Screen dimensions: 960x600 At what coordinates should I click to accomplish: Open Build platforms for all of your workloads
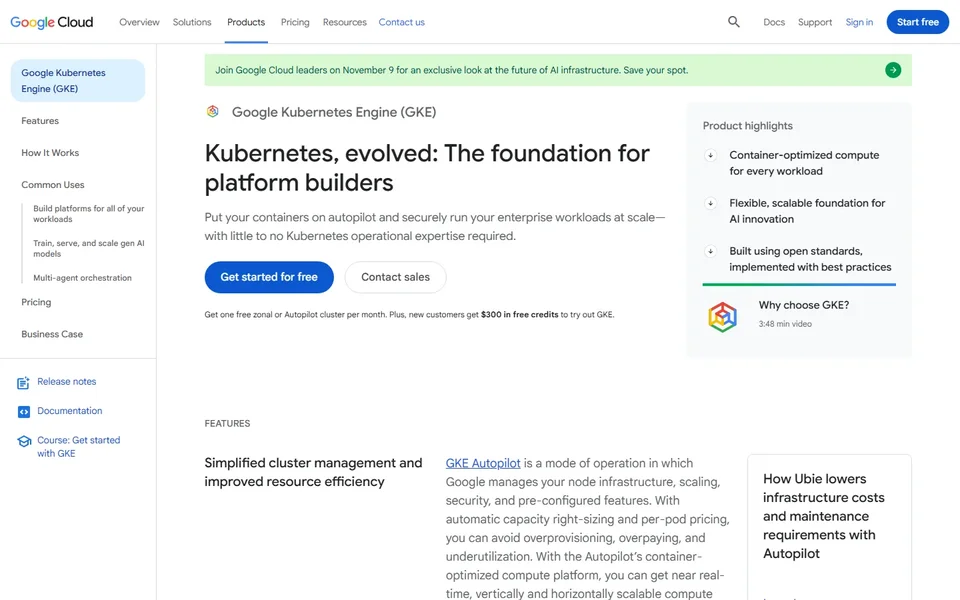(89, 214)
